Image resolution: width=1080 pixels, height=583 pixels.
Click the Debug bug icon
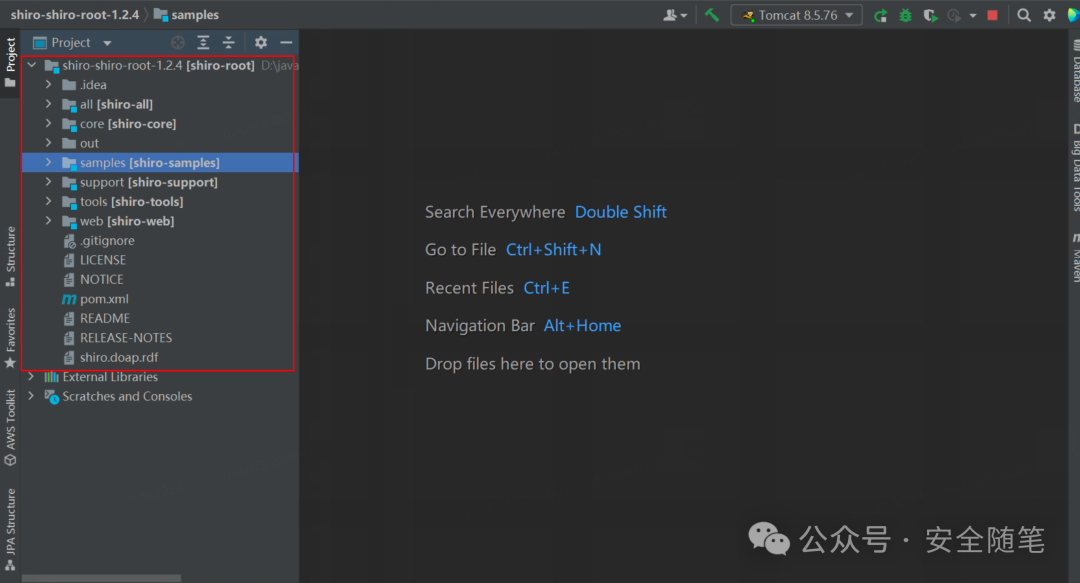tap(905, 15)
